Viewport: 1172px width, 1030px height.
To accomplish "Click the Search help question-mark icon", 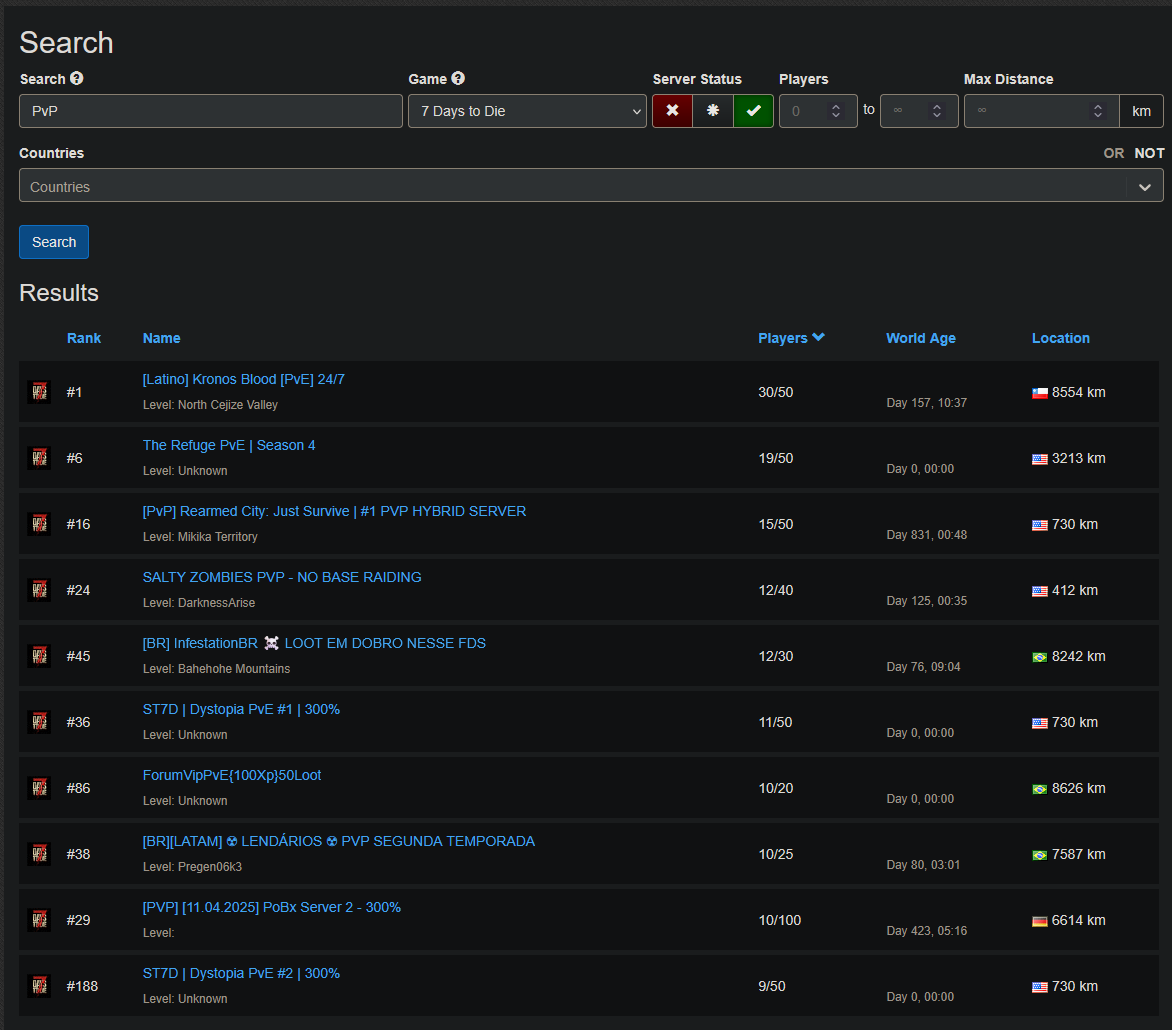I will pos(76,78).
